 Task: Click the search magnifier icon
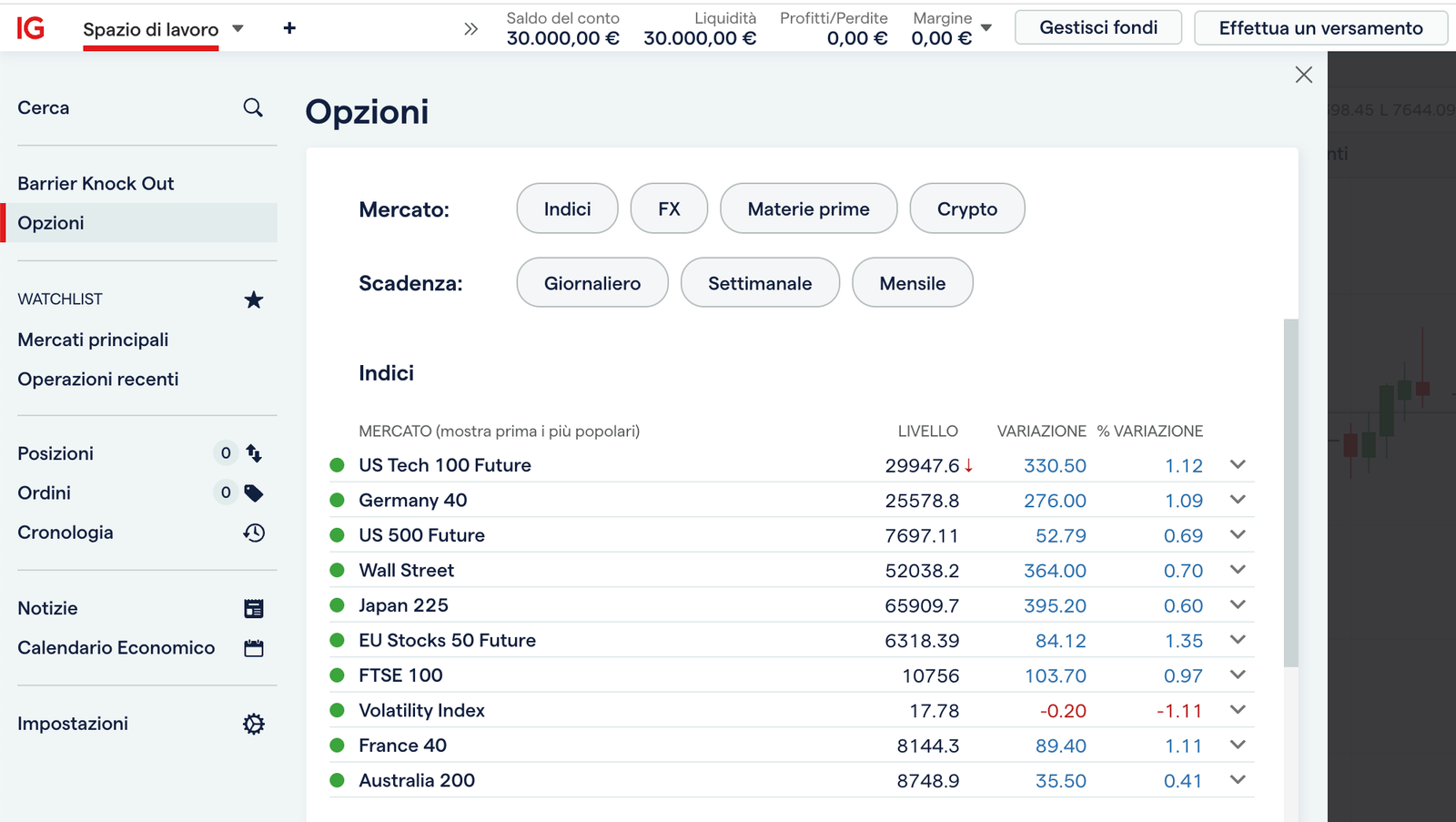click(x=253, y=107)
